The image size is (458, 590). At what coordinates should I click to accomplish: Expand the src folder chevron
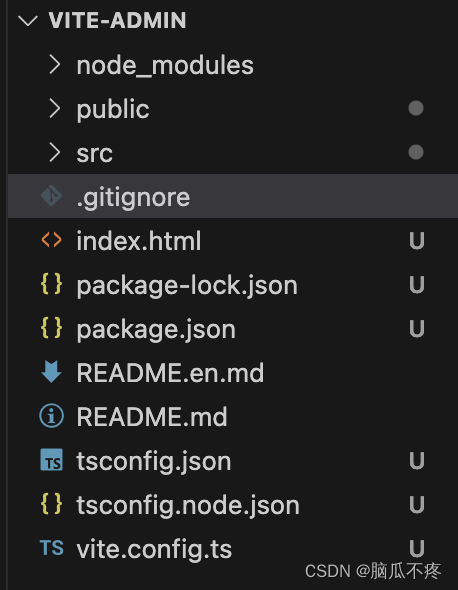point(55,152)
